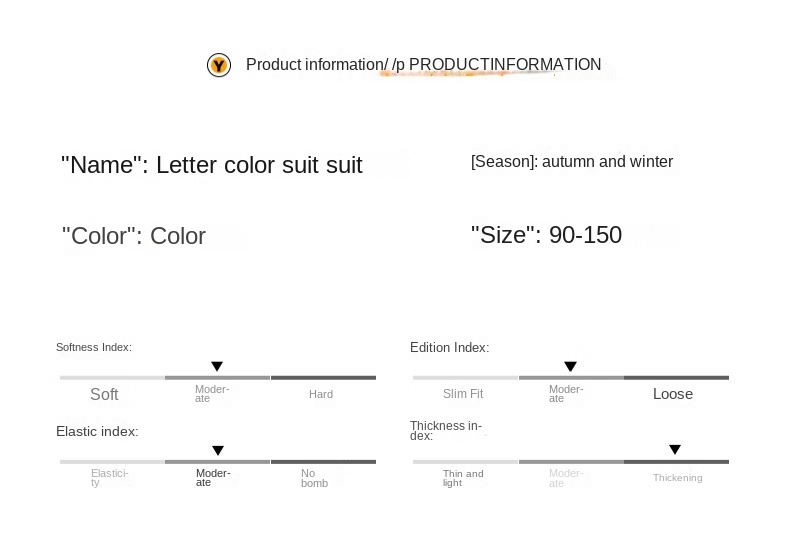Click the No bomb elastic label
This screenshot has width=790, height=551.
pos(314,478)
